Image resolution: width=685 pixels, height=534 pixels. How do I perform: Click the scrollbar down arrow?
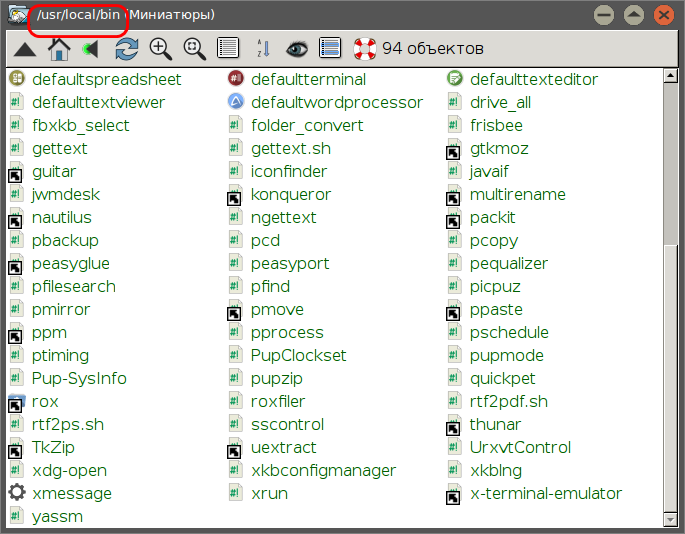pos(671,519)
